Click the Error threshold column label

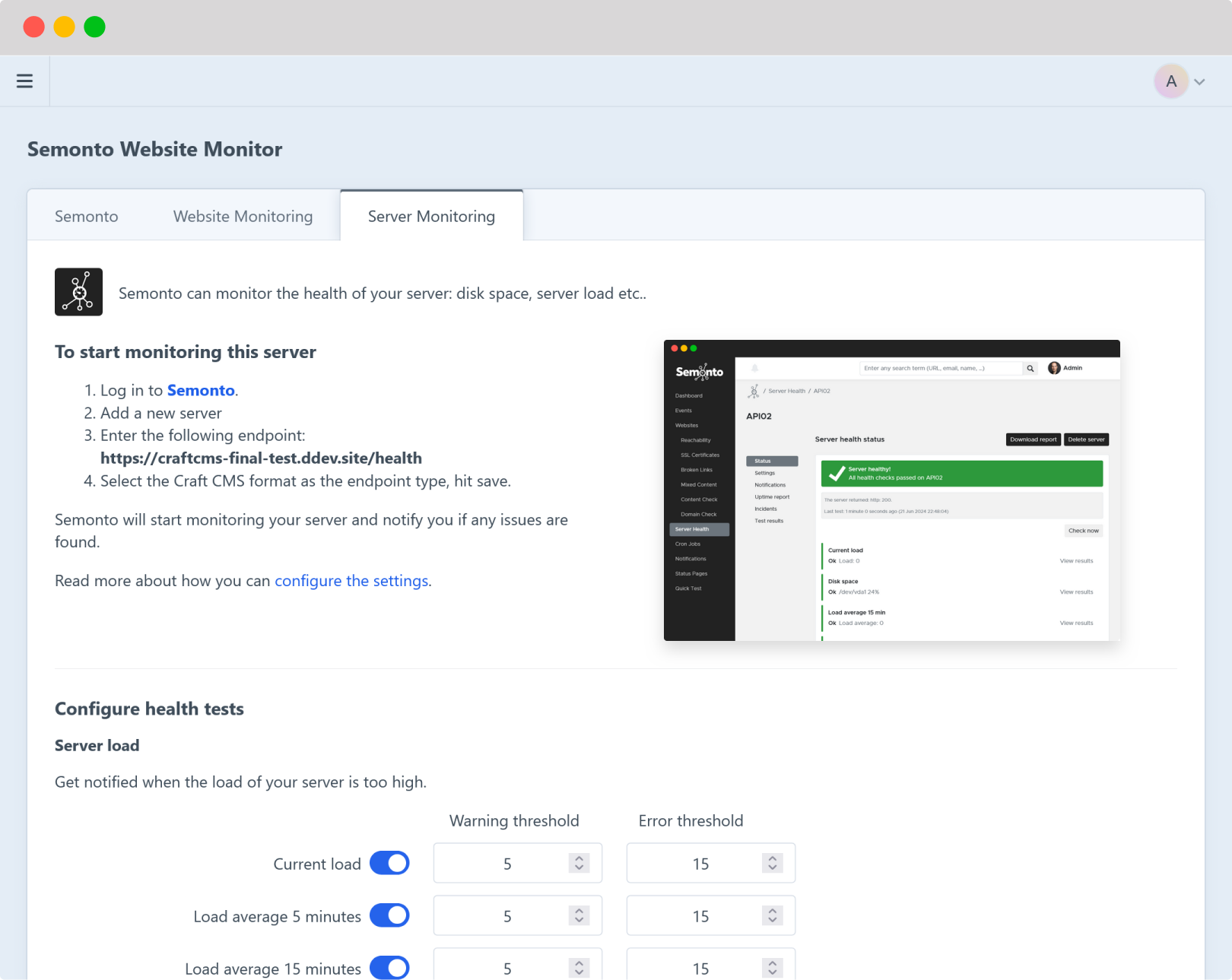(x=691, y=821)
